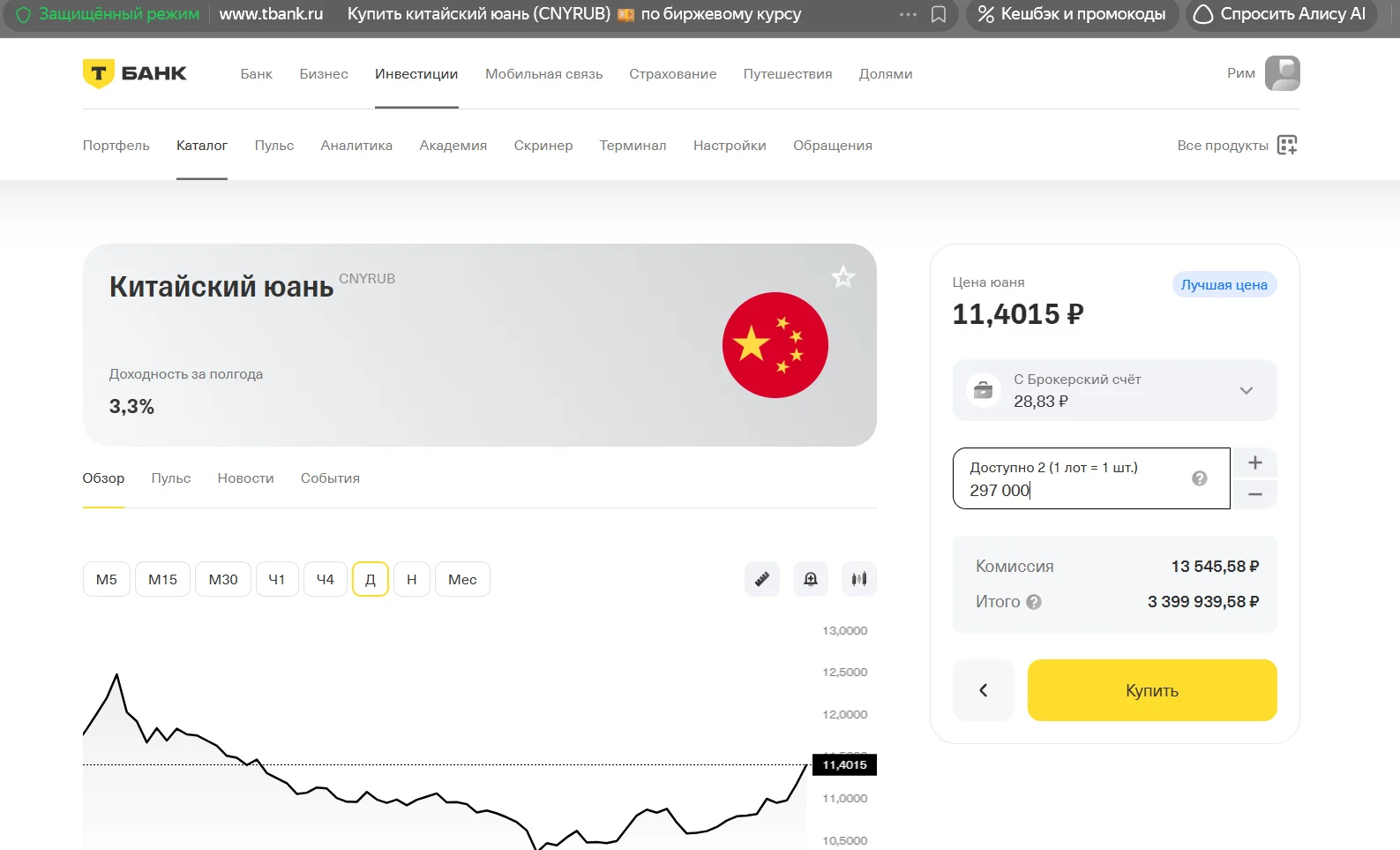The width and height of the screenshot is (1400, 850).
Task: Click the 11,4015 current price chart marker
Action: 844,764
